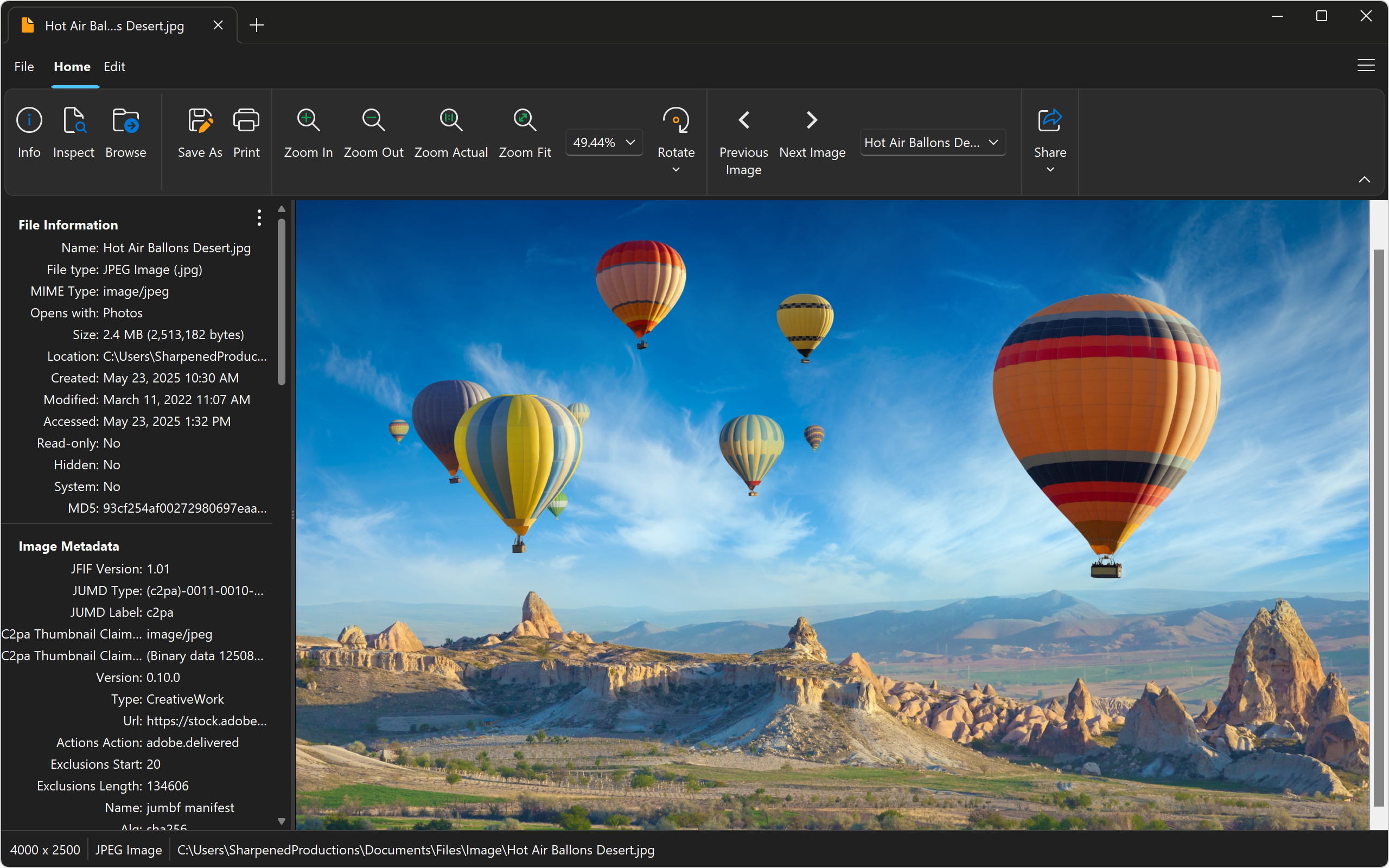Open the Share dropdown menu
This screenshot has width=1389, height=868.
pyautogui.click(x=1050, y=169)
